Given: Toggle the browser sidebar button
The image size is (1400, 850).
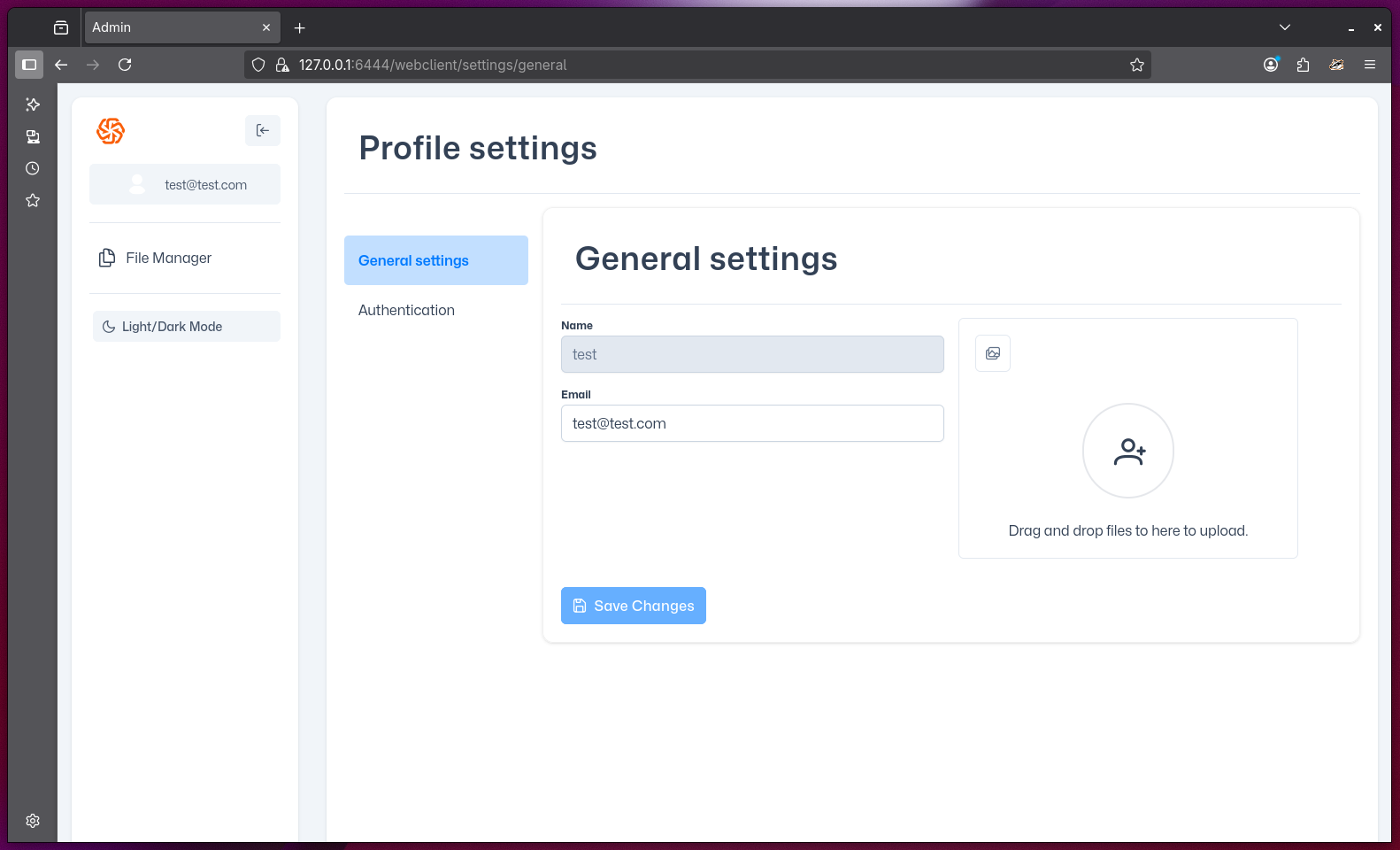Looking at the screenshot, I should pyautogui.click(x=29, y=65).
